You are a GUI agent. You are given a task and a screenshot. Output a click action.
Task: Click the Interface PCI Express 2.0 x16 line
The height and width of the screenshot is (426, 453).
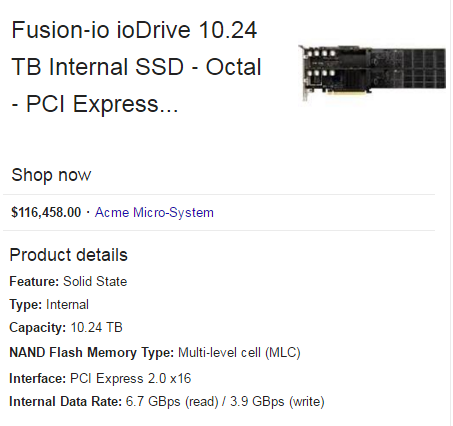[100, 378]
